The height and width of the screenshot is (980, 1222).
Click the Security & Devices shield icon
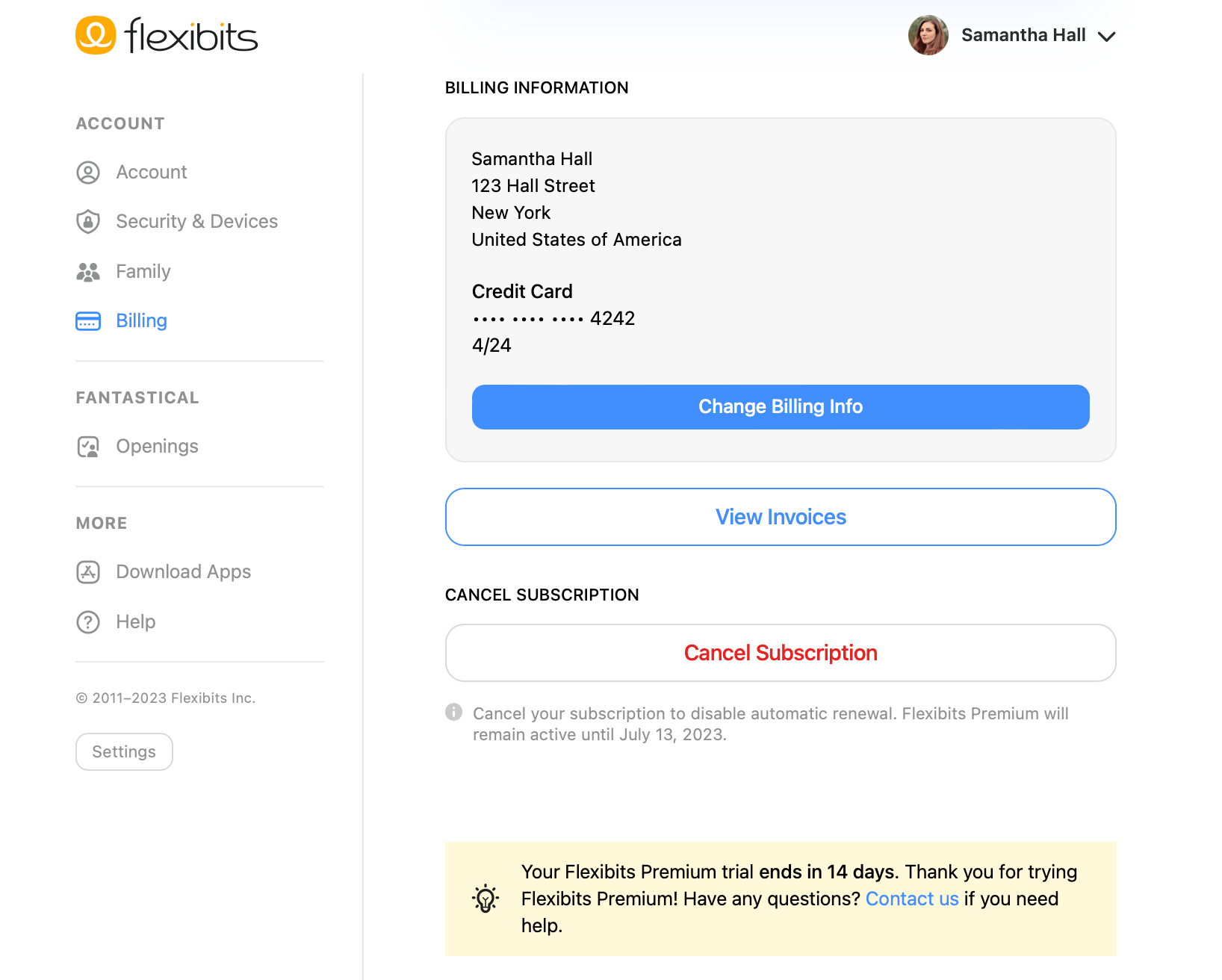pos(88,222)
